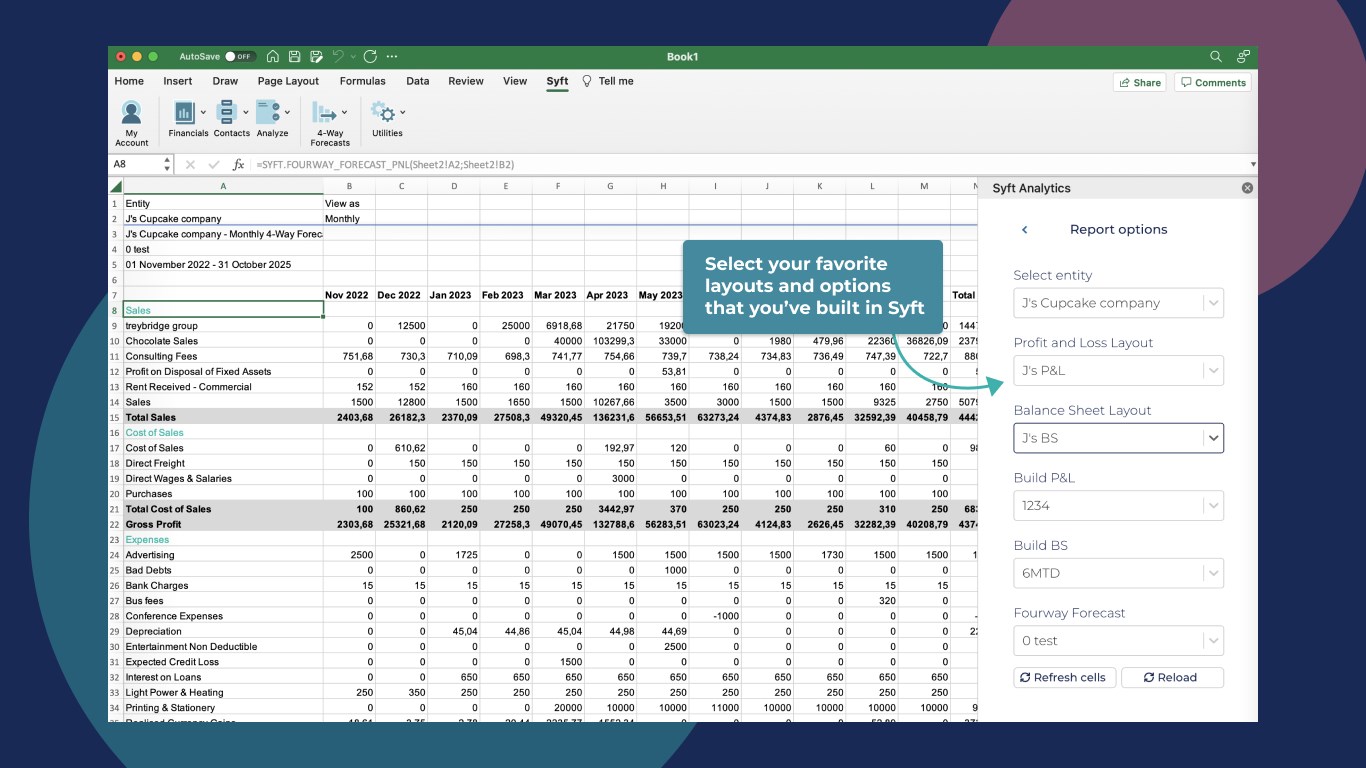
Task: Click the Refresh cells button
Action: tap(1063, 678)
